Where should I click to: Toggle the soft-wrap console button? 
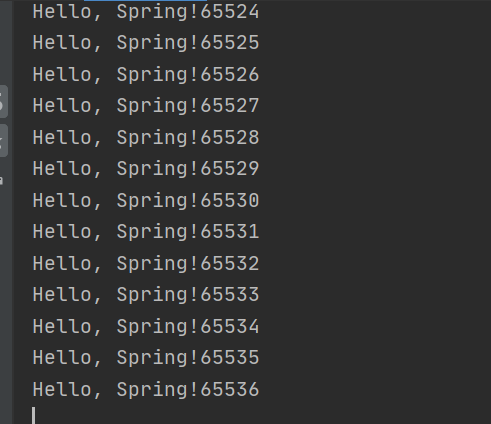tap(3, 101)
